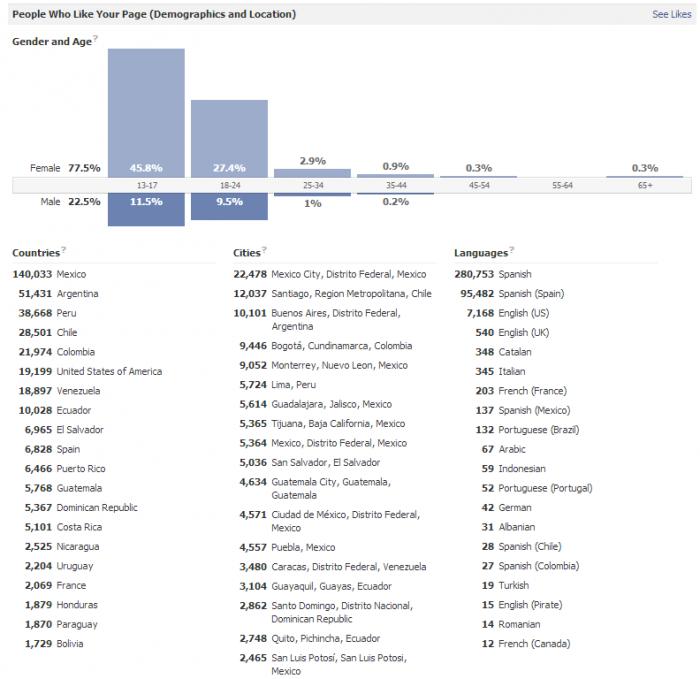This screenshot has height=679, width=700.
Task: Click the French (Canada) language row
Action: tap(526, 643)
